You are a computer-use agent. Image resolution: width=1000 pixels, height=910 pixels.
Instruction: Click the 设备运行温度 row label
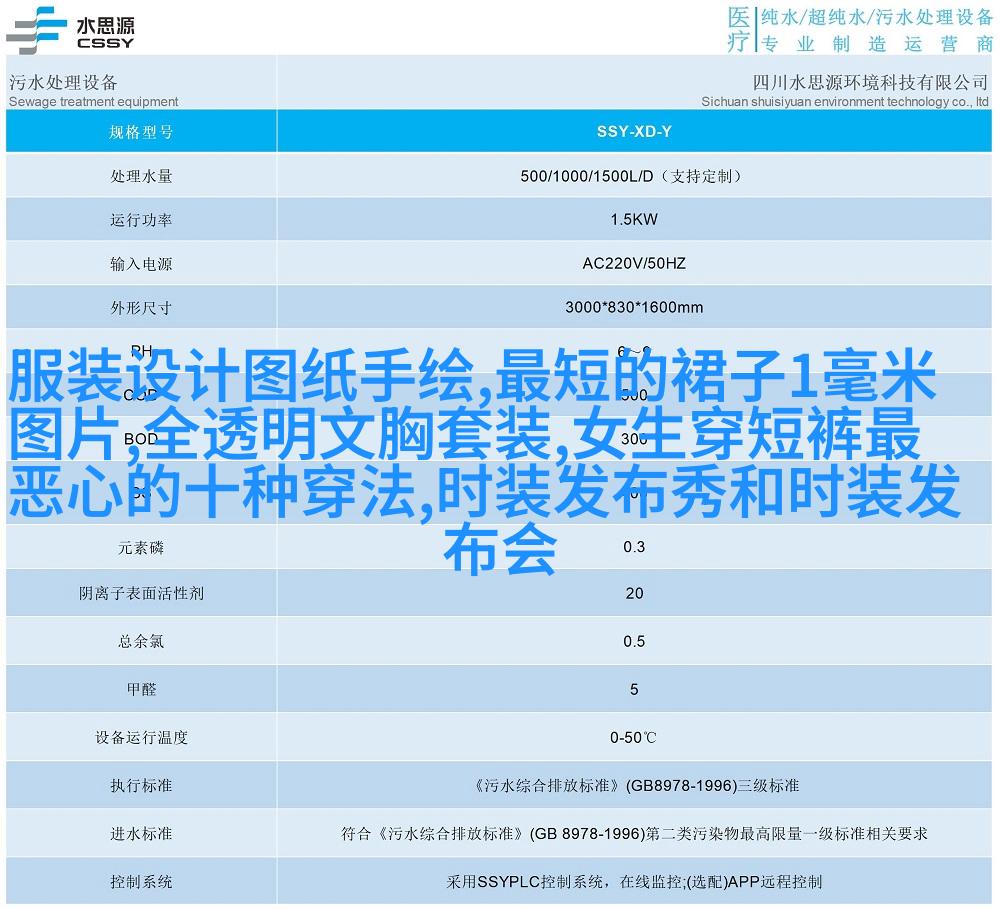141,738
